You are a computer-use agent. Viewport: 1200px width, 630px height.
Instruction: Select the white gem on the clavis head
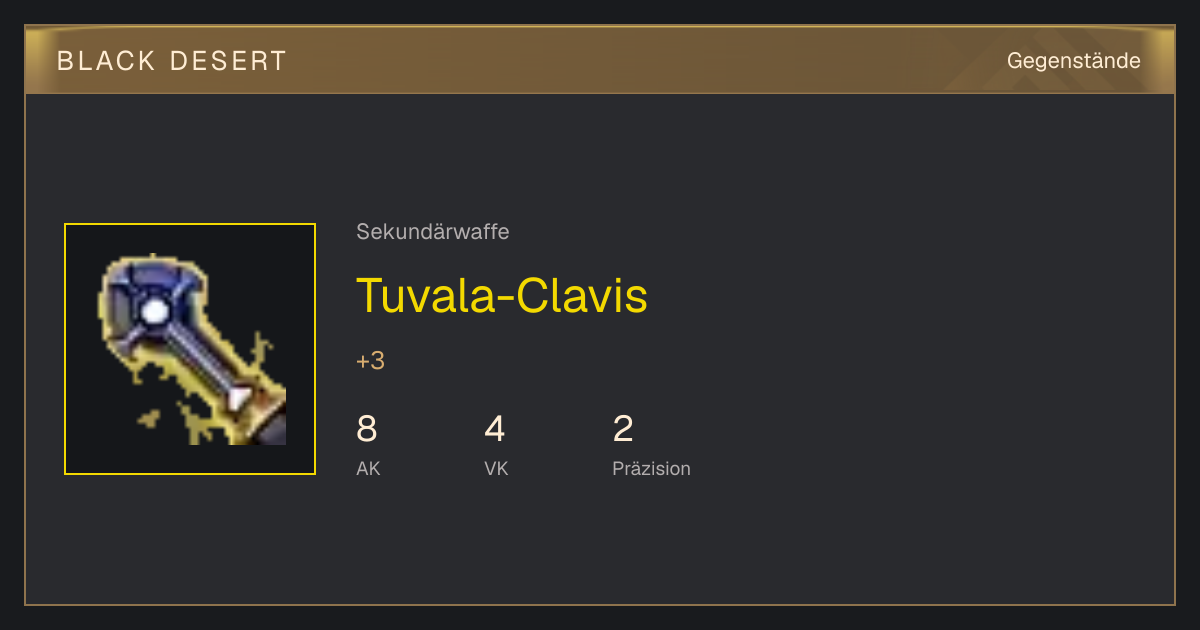pyautogui.click(x=154, y=312)
